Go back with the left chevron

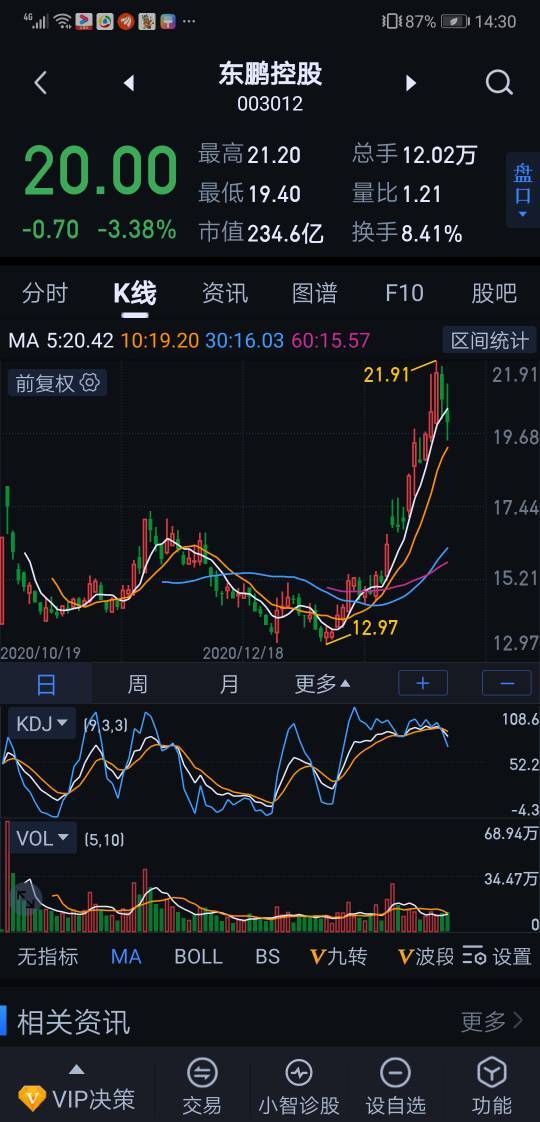[x=40, y=83]
